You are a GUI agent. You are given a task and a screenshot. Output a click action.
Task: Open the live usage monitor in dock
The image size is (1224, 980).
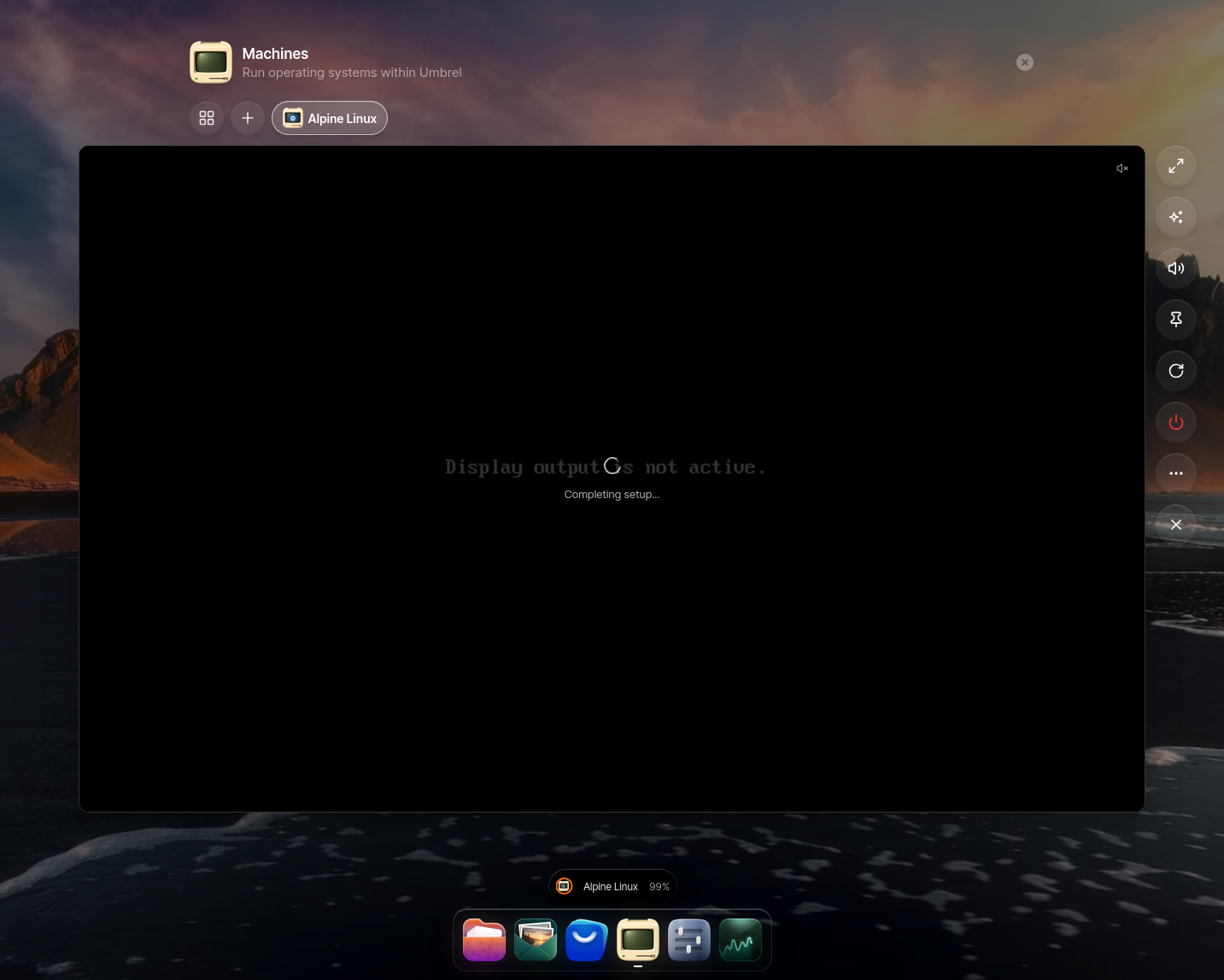pos(741,940)
